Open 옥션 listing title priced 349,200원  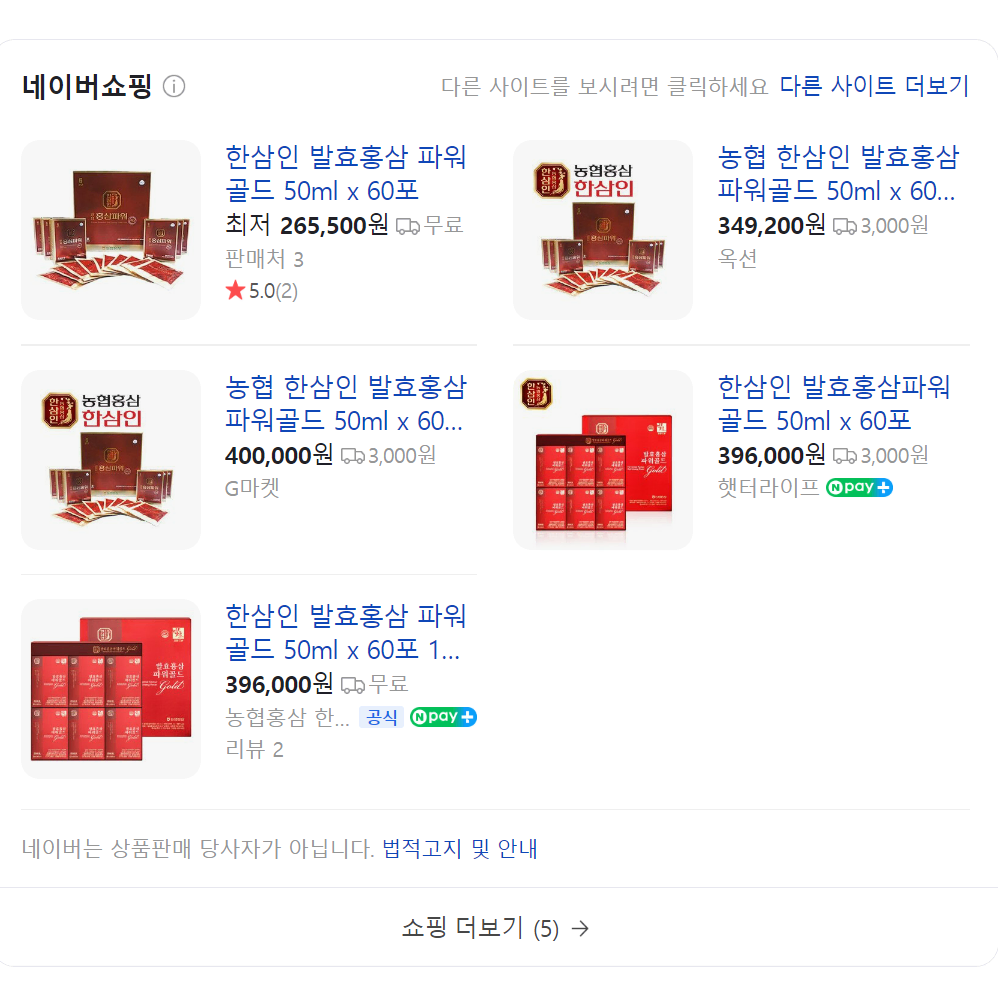point(838,174)
